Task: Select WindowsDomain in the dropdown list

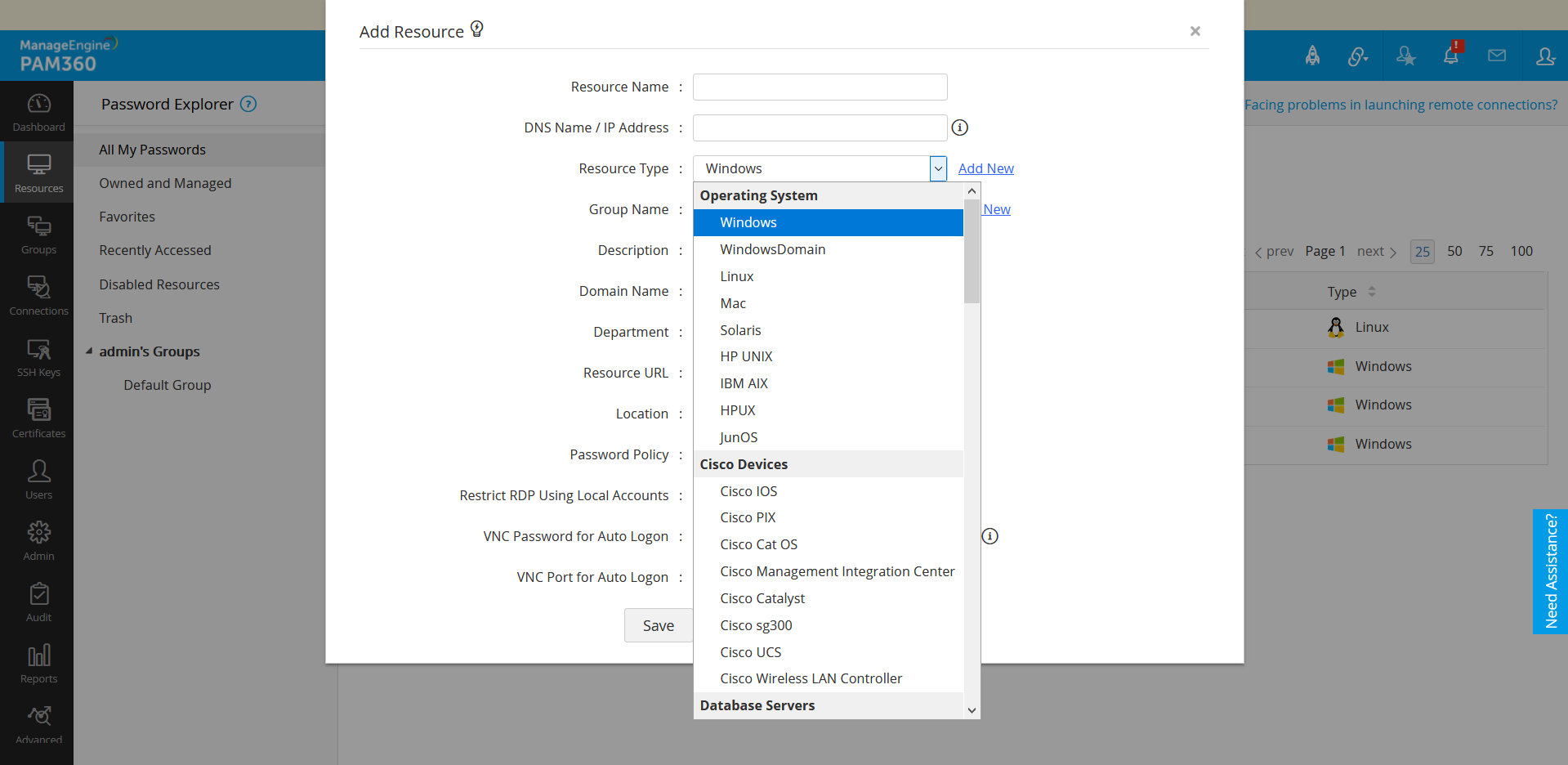Action: [772, 249]
